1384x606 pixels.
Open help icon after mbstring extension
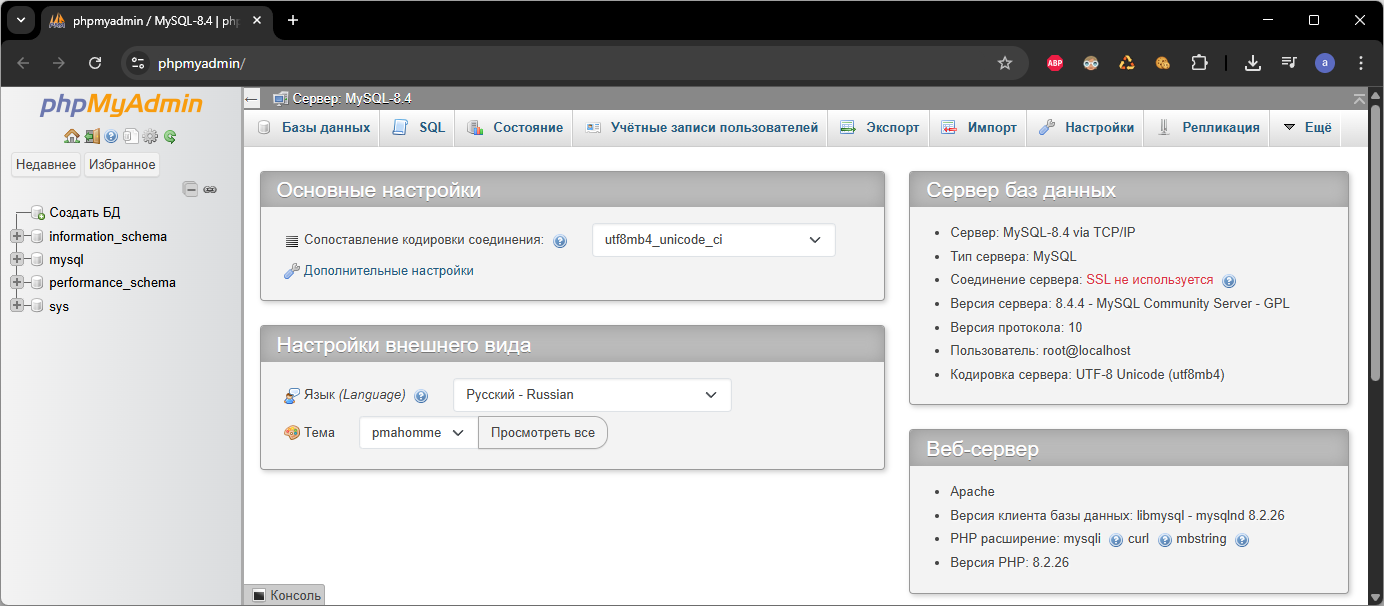(x=1242, y=540)
